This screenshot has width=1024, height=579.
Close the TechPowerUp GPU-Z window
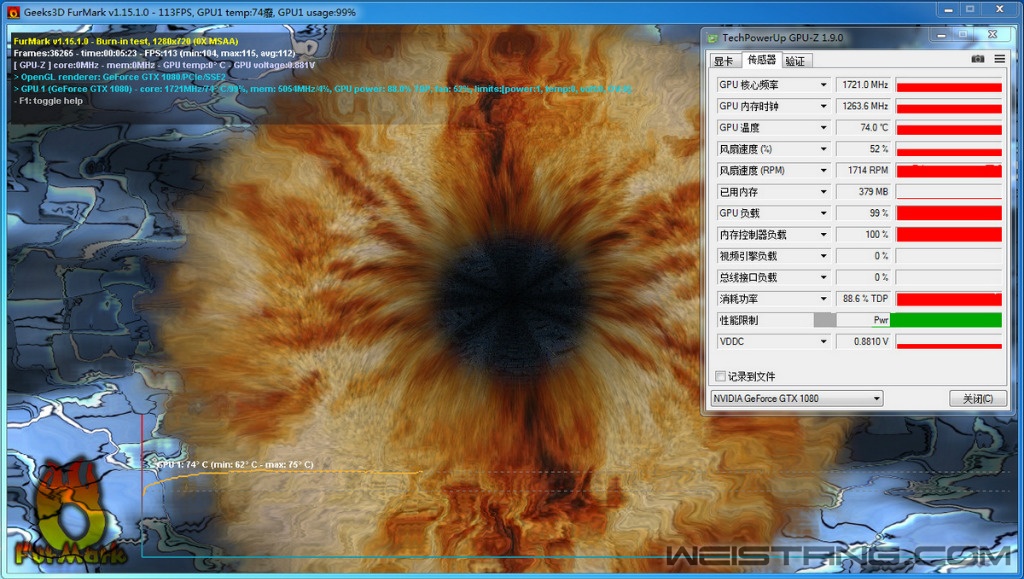[993, 35]
